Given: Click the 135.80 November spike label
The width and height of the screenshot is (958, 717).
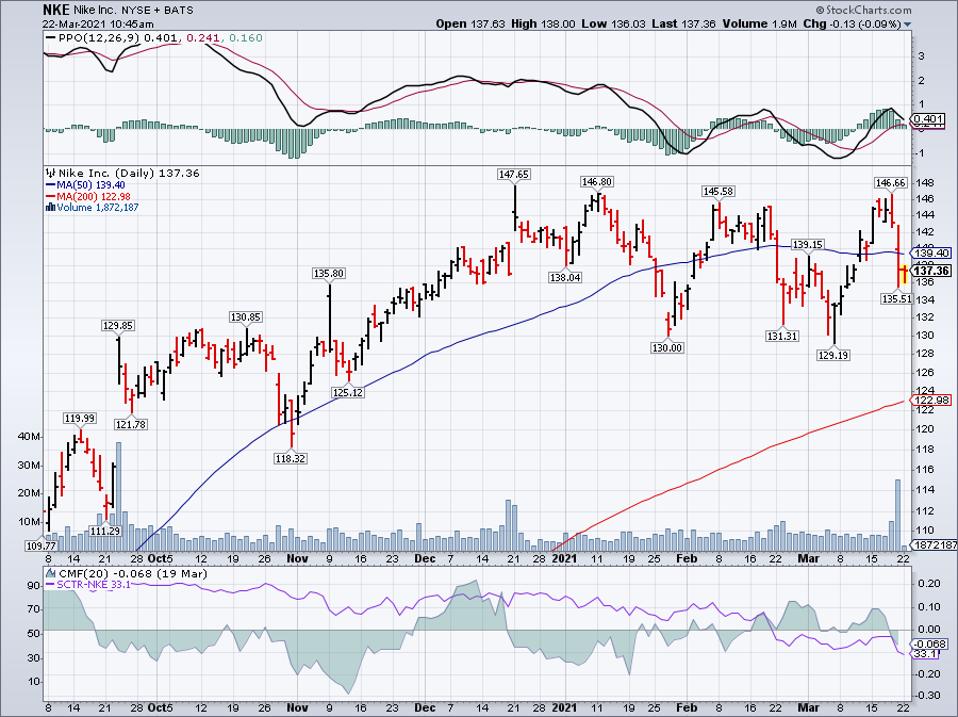Looking at the screenshot, I should [328, 273].
